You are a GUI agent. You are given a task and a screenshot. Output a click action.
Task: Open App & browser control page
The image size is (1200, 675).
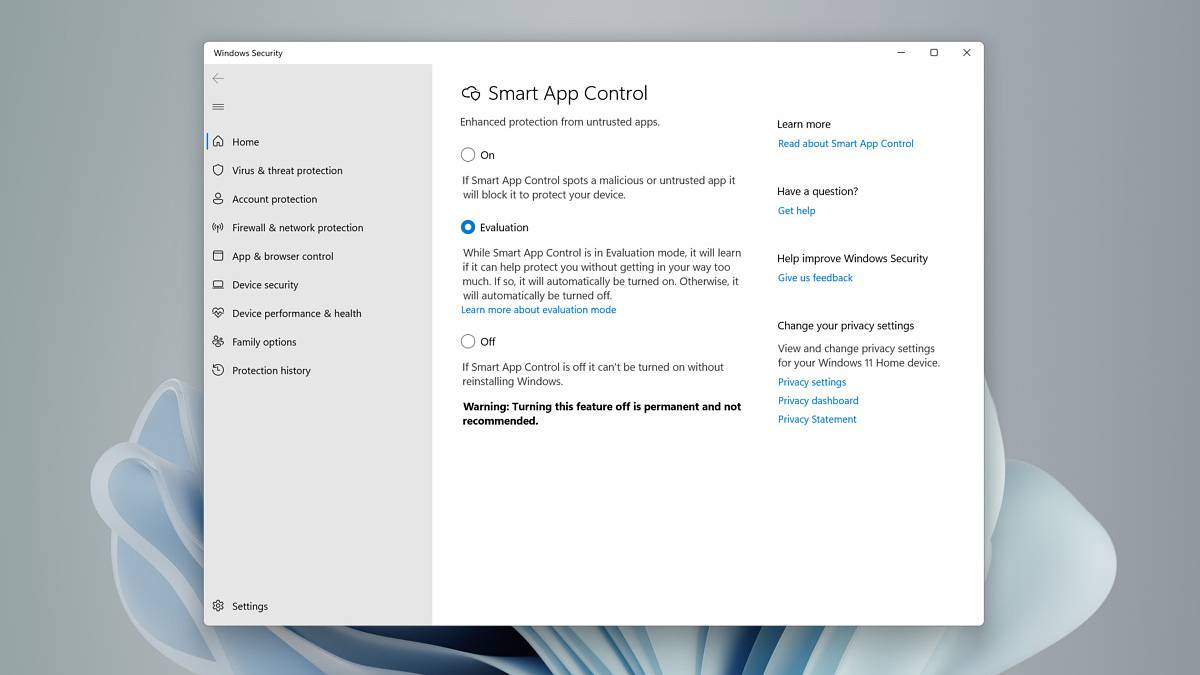tap(318, 256)
